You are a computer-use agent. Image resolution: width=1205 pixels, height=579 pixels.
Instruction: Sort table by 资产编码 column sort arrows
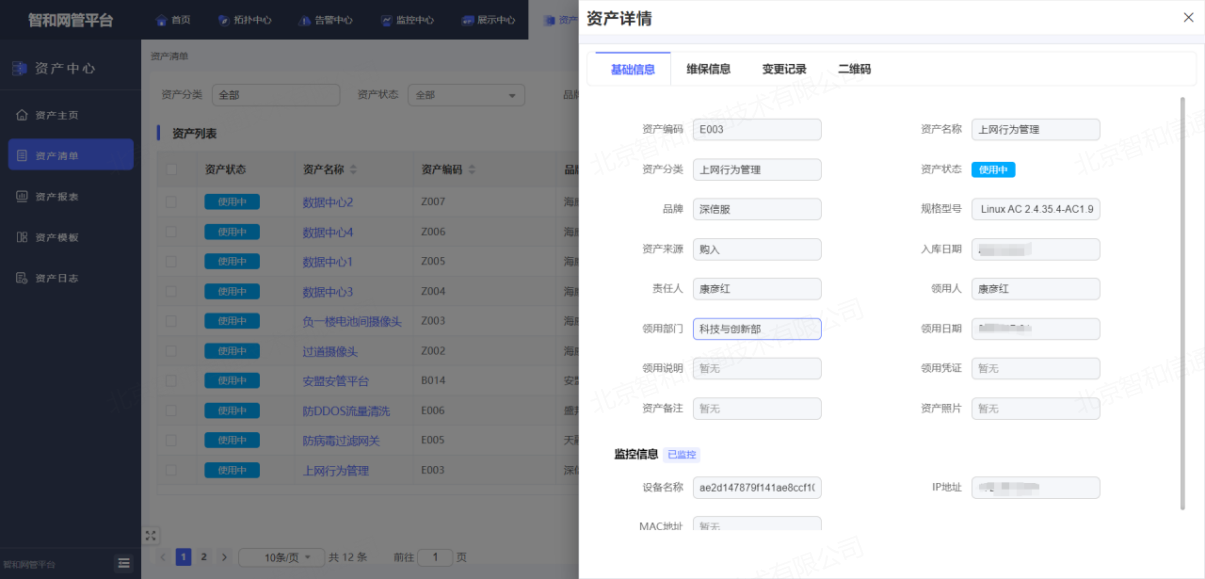point(471,169)
